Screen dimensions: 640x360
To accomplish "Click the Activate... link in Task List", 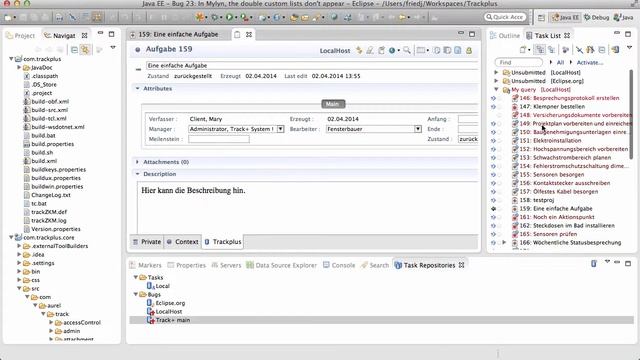I will click(x=590, y=62).
